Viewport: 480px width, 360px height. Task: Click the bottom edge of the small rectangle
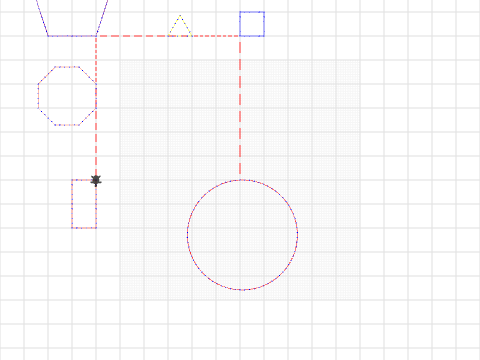pos(84,228)
